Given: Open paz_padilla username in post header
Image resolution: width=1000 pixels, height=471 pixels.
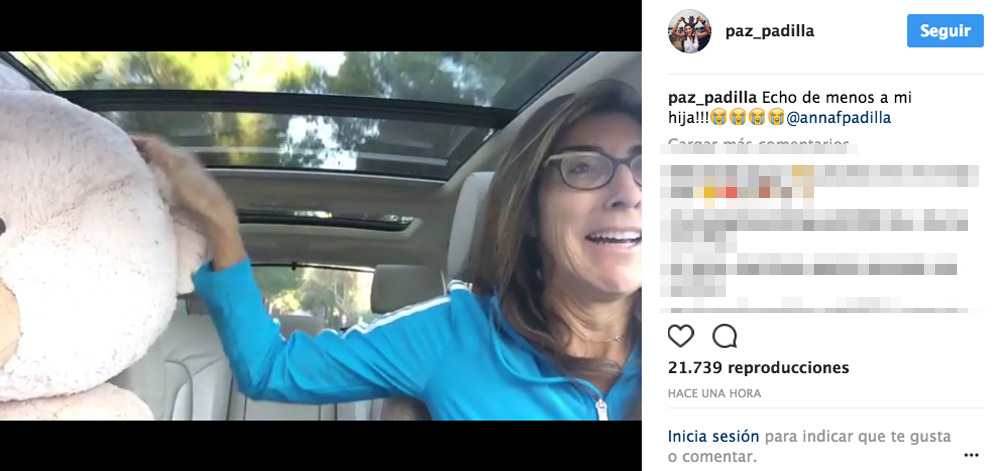Looking at the screenshot, I should coord(769,31).
